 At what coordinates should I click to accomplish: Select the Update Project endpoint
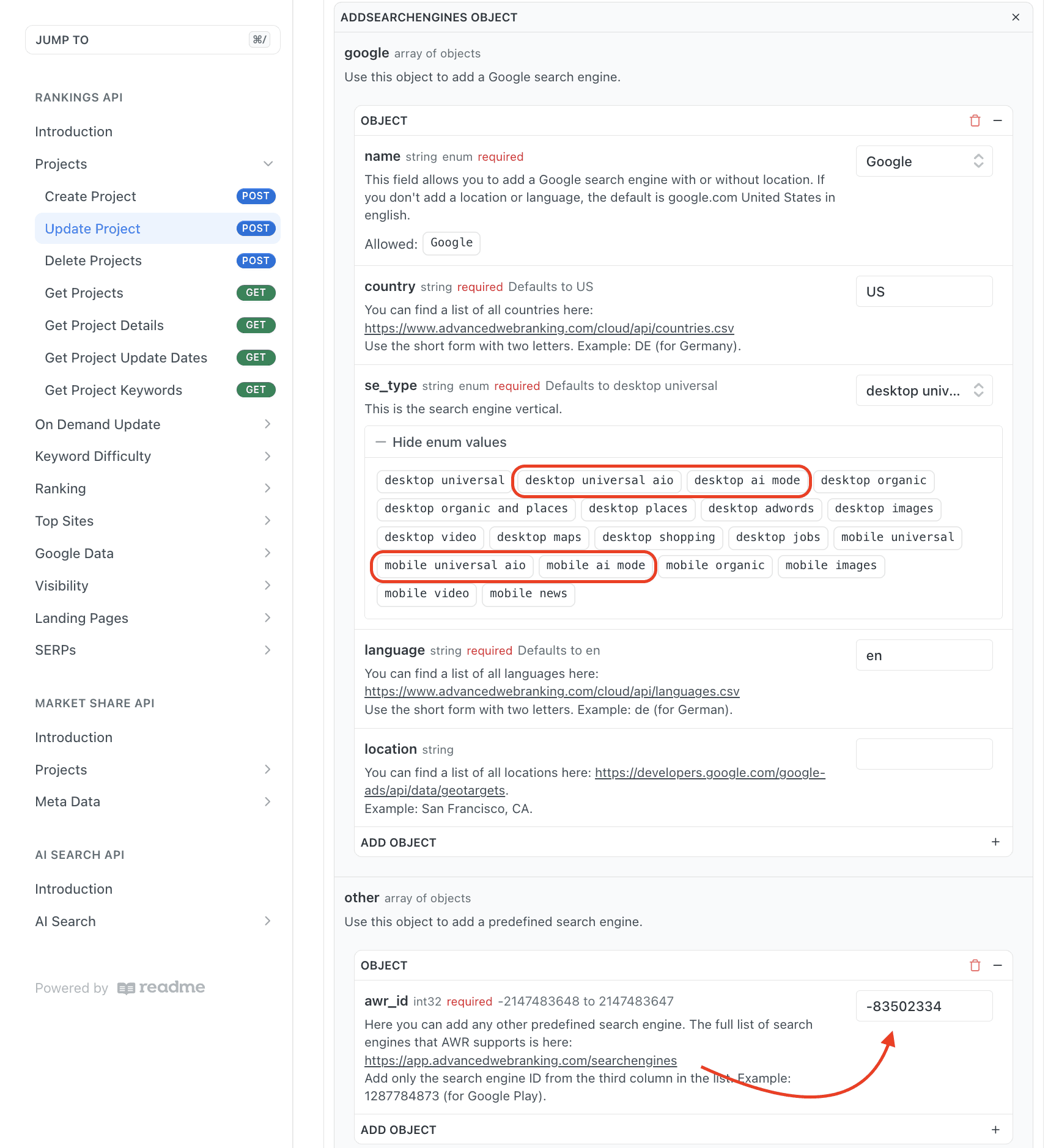coord(158,229)
